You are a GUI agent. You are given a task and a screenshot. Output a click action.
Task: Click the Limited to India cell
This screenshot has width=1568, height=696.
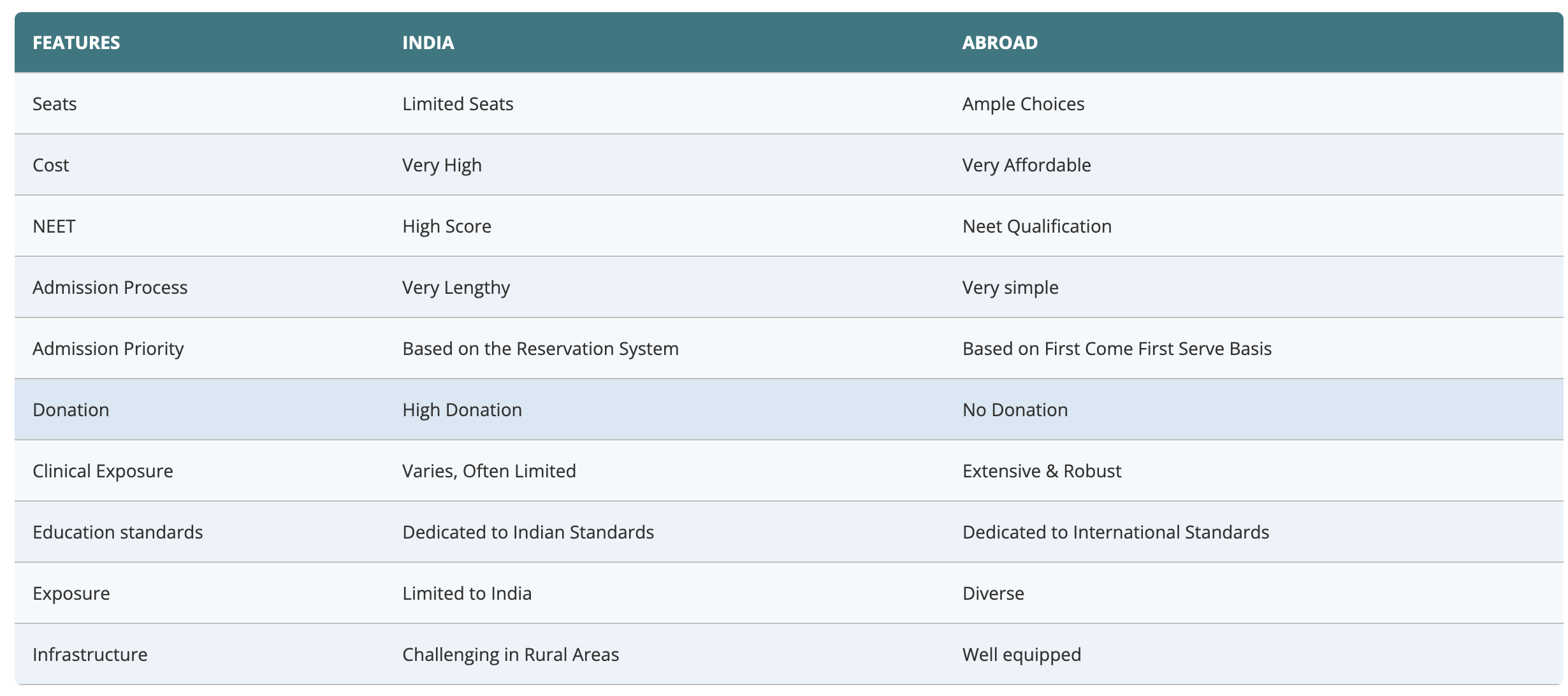[467, 593]
